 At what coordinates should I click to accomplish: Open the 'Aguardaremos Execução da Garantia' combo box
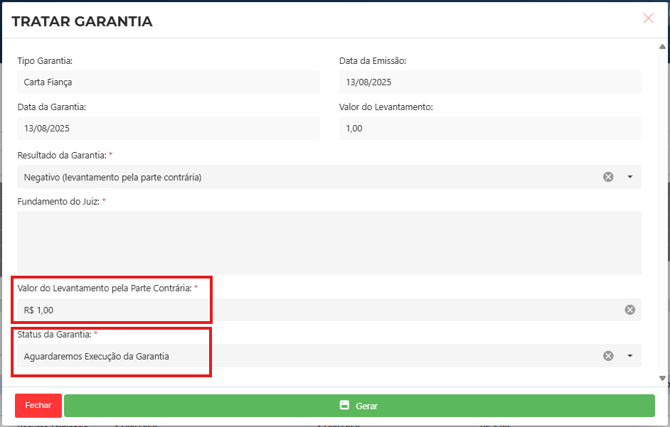[x=300, y=356]
